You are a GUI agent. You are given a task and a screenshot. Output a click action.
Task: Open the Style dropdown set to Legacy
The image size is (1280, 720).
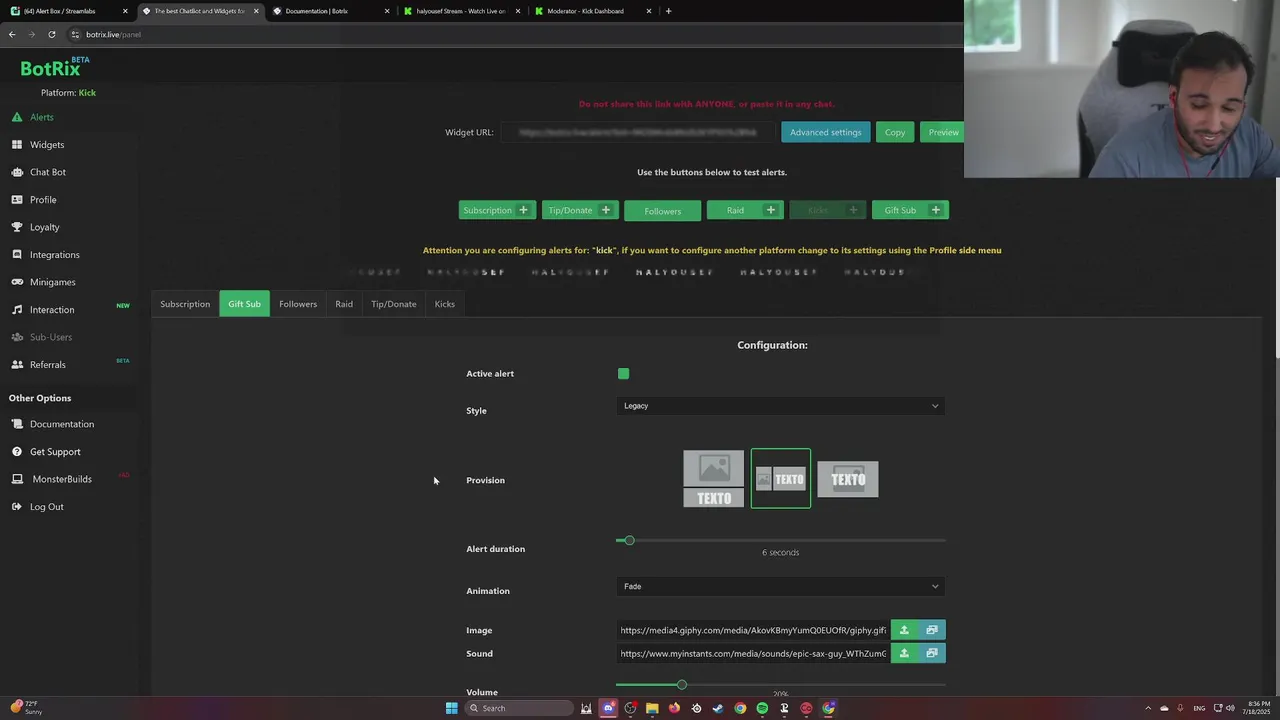click(781, 406)
